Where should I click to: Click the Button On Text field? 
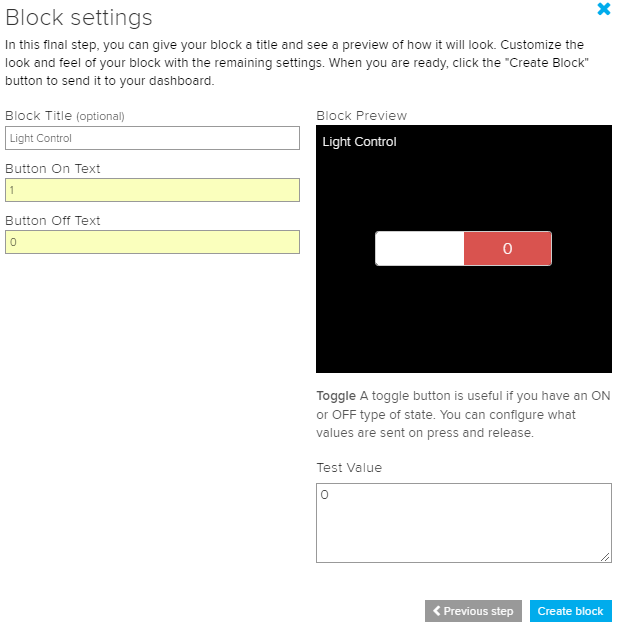point(152,190)
